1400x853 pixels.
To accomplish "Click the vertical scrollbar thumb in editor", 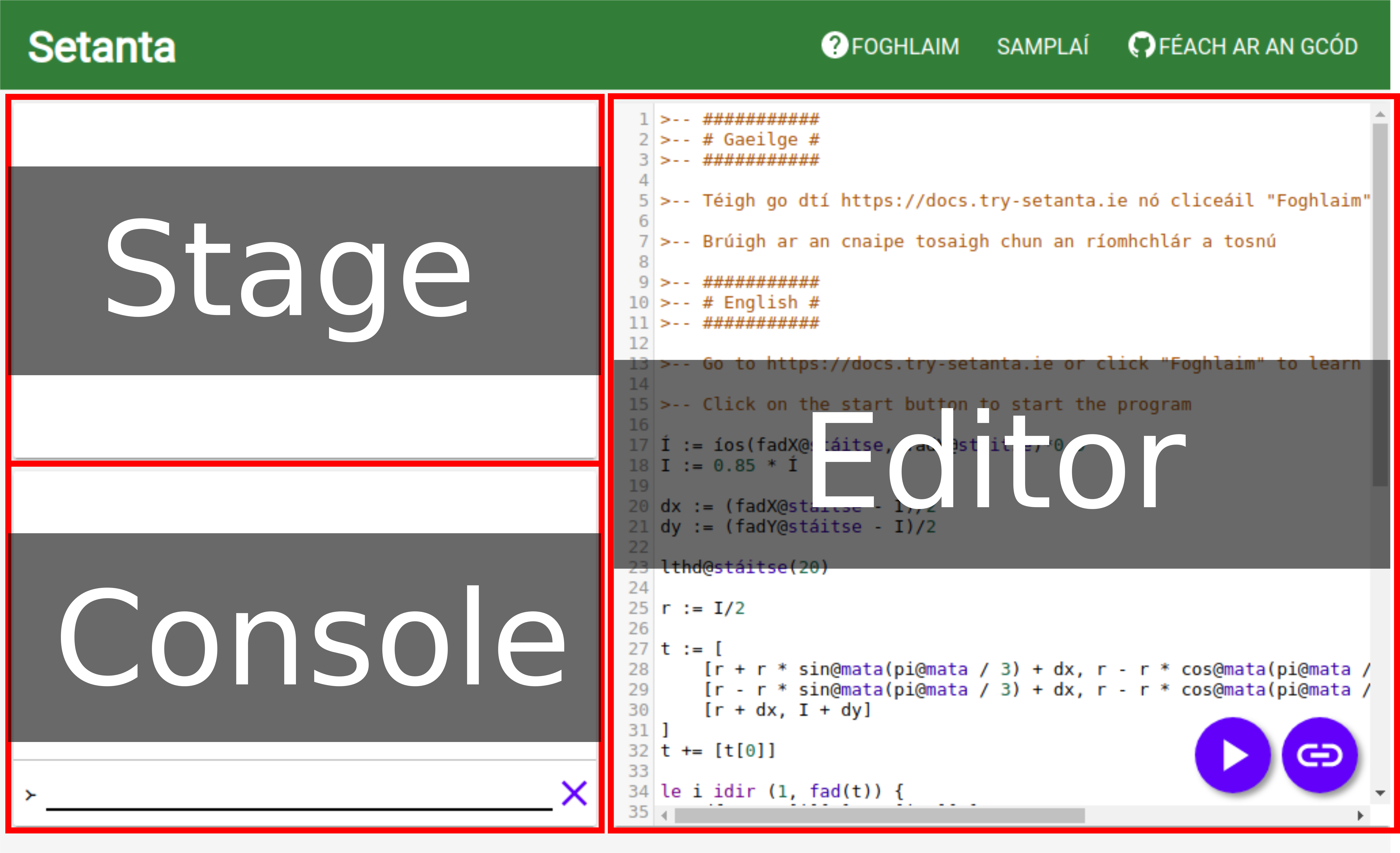I will [1380, 305].
